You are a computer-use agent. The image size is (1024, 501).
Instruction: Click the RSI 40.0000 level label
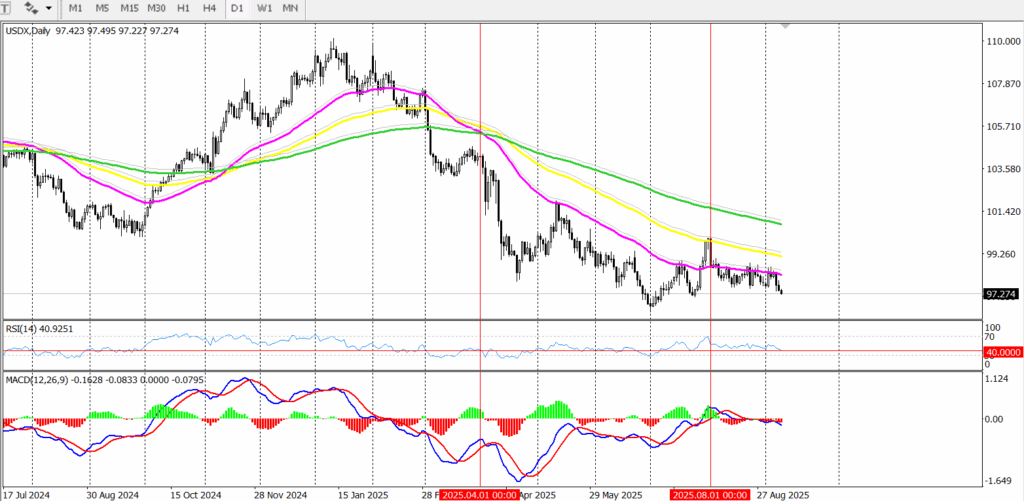coord(1001,352)
